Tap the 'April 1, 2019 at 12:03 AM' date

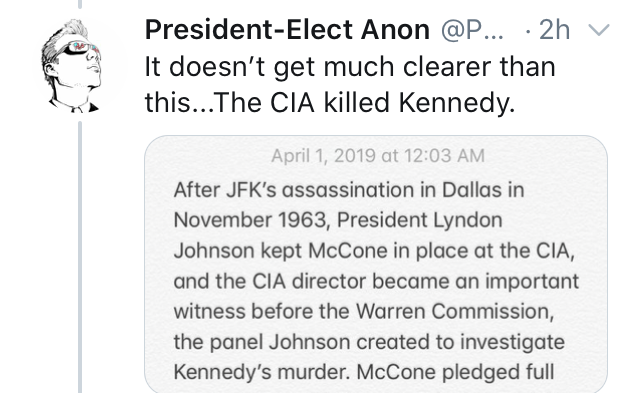(378, 156)
